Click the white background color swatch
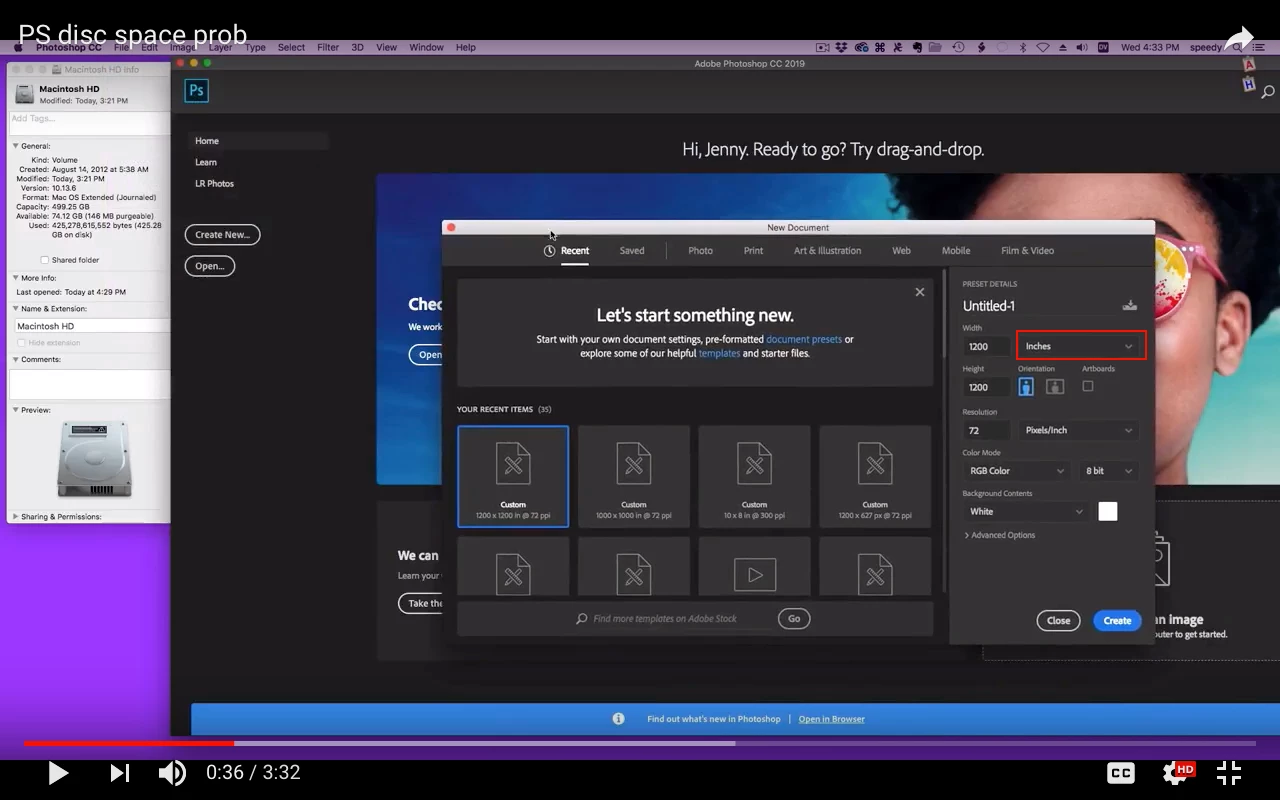Image resolution: width=1280 pixels, height=800 pixels. [1108, 511]
